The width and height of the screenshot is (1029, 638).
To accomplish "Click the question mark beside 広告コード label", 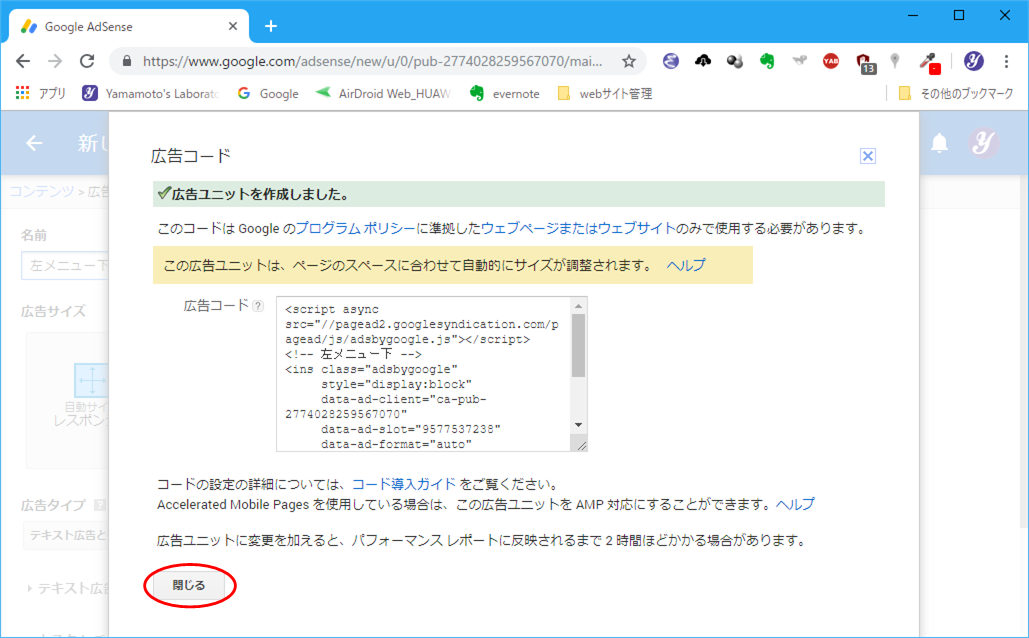I will 258,306.
